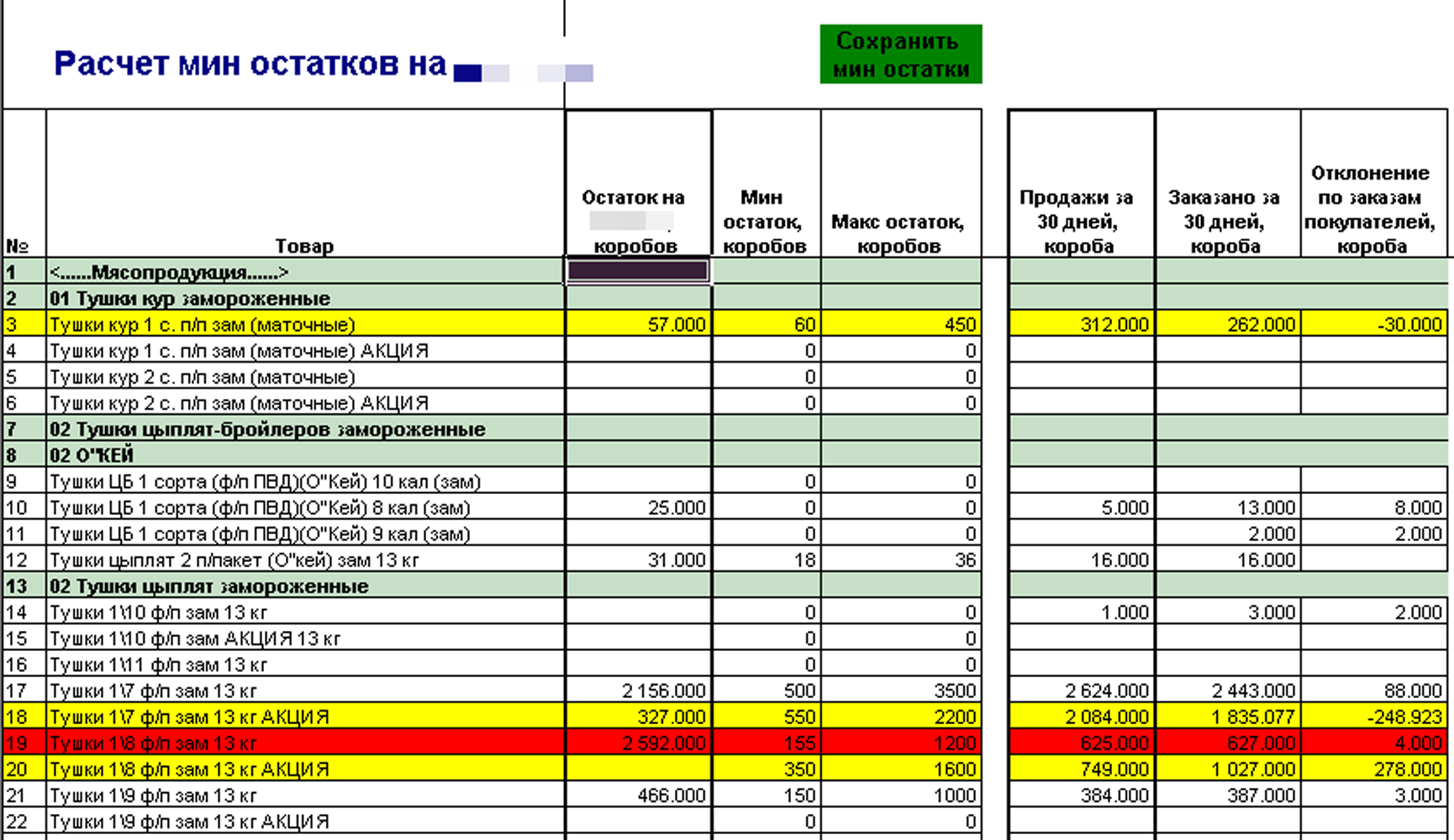
Task: Select Тушки ЦБ 1 сорта 8 кал (зам) name
Action: point(305,507)
